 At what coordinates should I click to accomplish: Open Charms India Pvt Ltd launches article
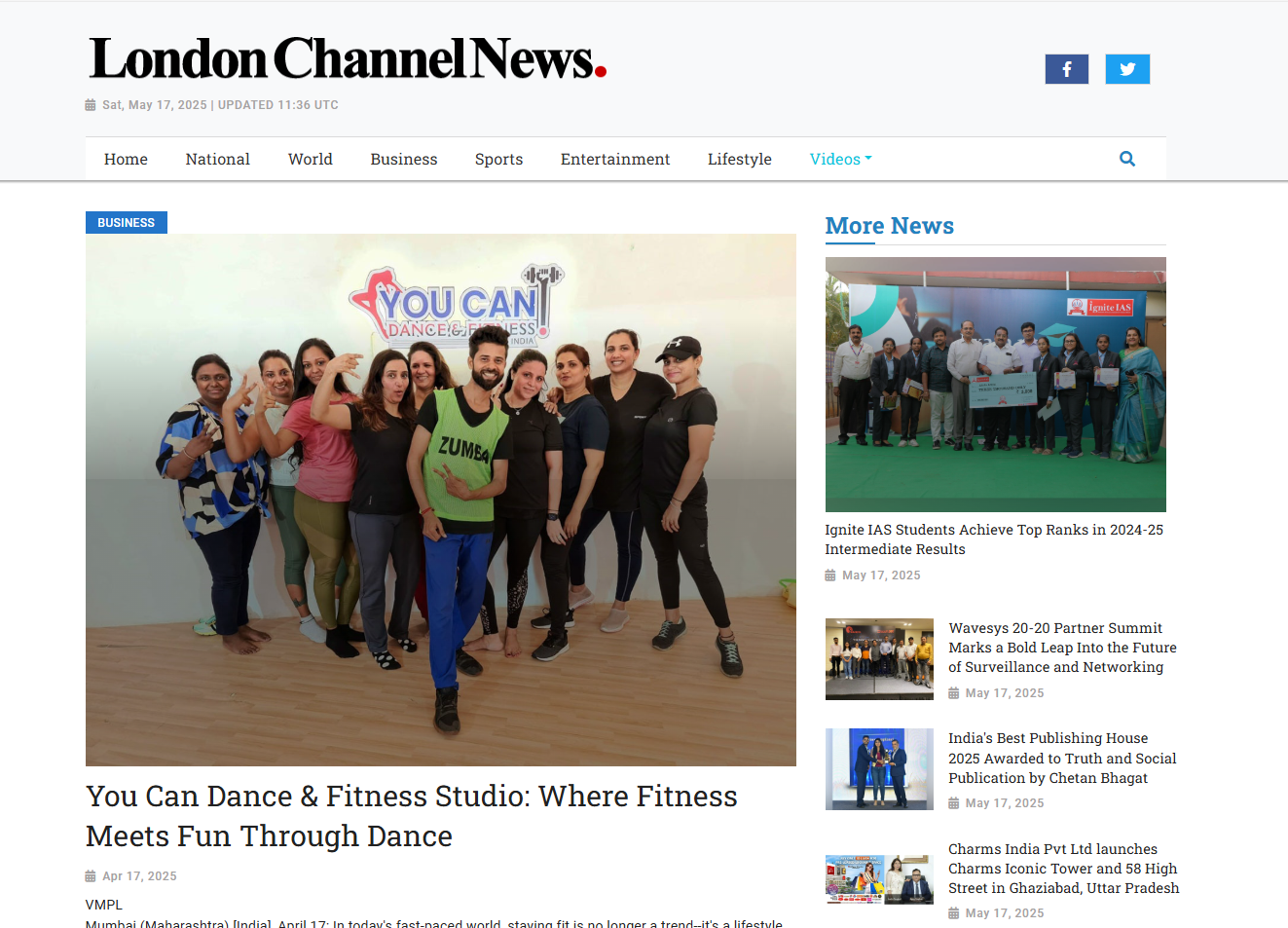(x=1064, y=869)
